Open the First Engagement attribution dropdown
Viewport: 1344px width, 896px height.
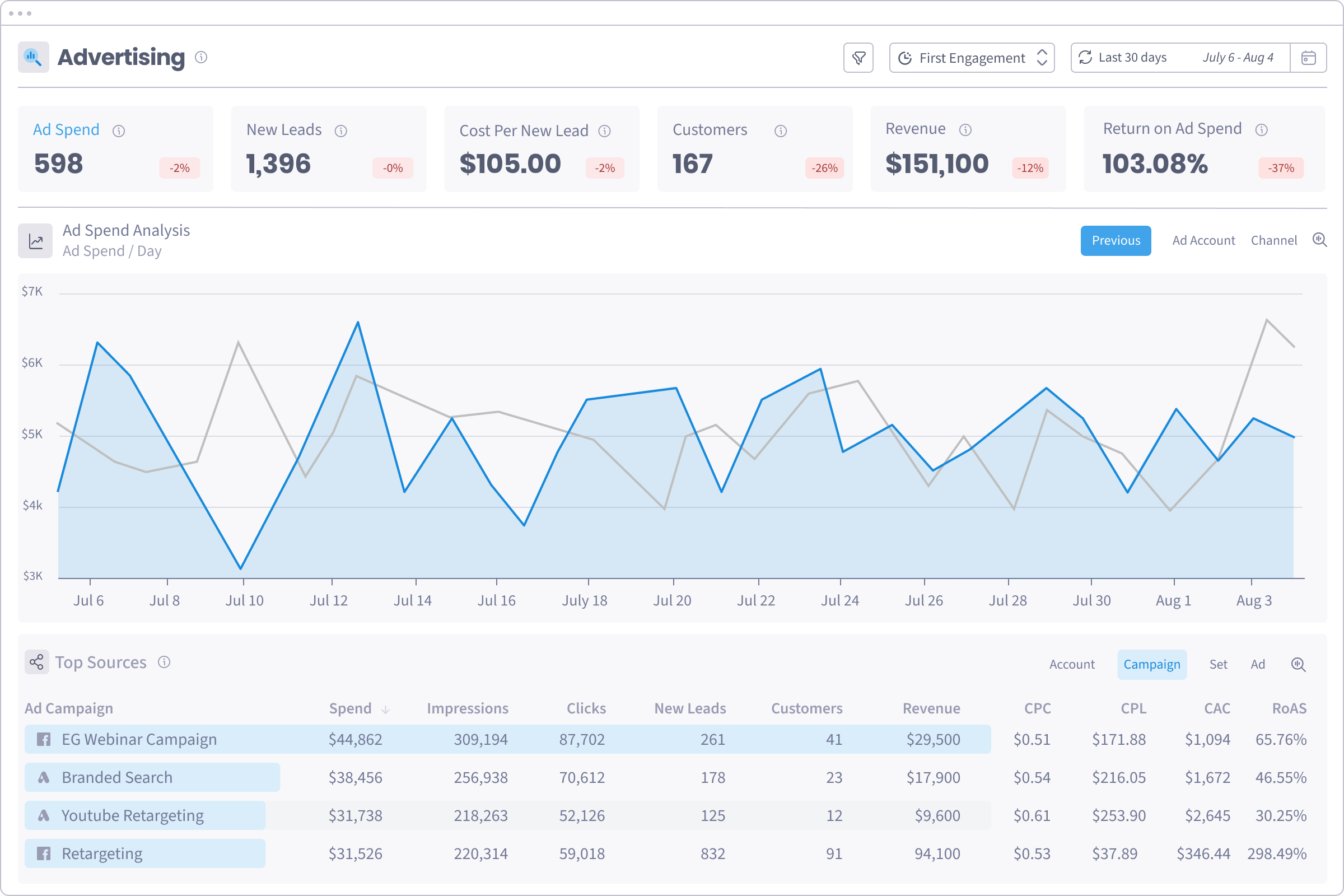972,58
